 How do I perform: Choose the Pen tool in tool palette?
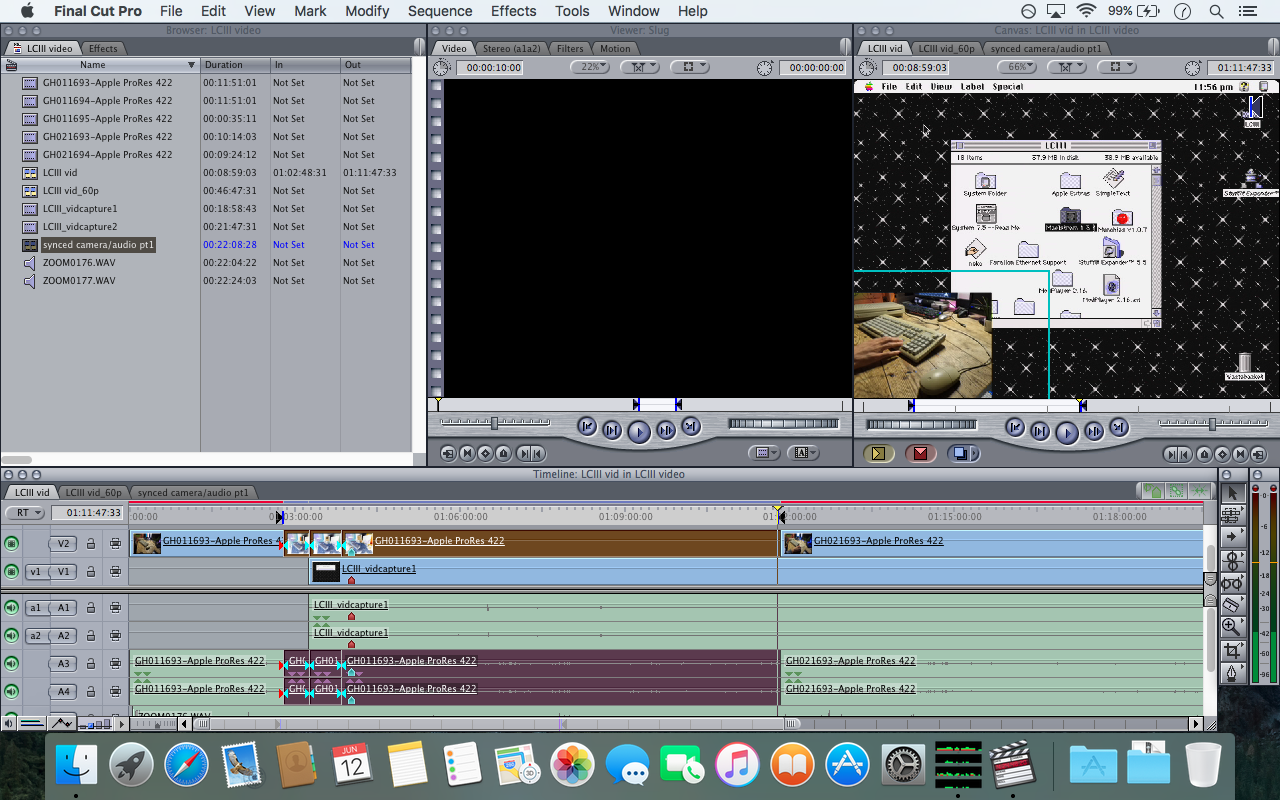tap(1232, 673)
